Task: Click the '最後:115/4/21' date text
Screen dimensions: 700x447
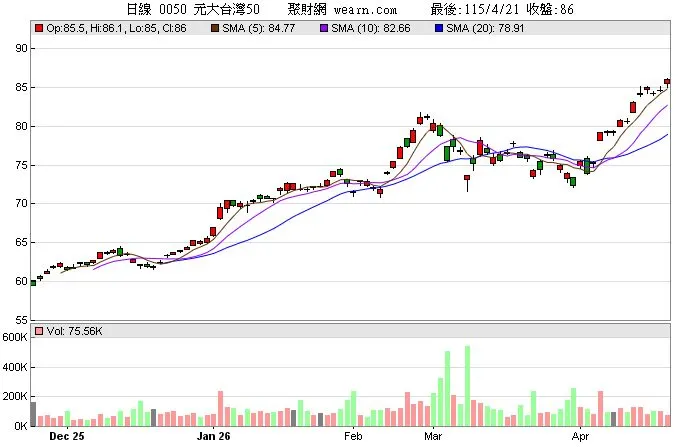Action: tap(475, 9)
